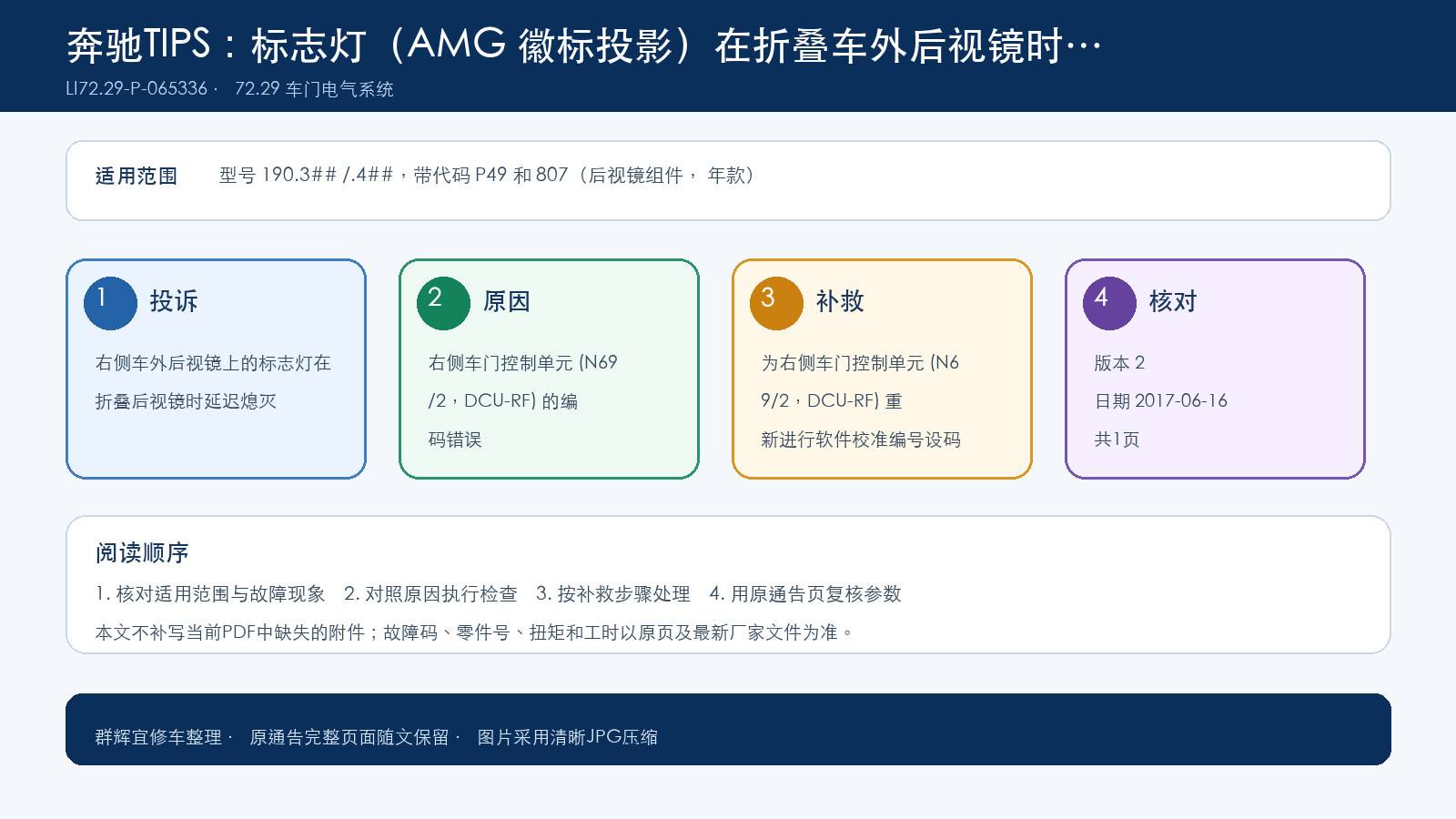Click the orange number 3 circle
Image resolution: width=1456 pixels, height=819 pixels.
click(776, 303)
